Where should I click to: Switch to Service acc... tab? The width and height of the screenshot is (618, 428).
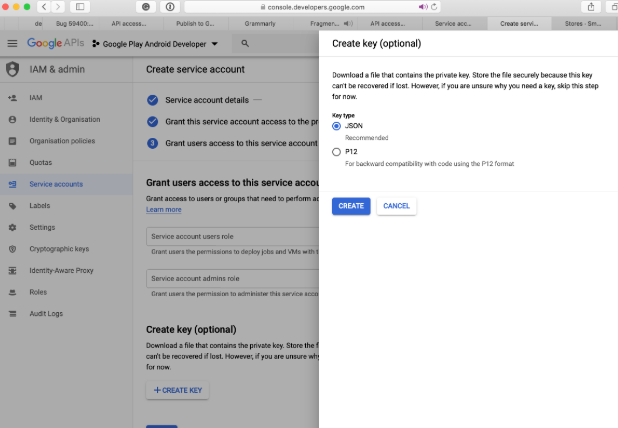tap(453, 24)
